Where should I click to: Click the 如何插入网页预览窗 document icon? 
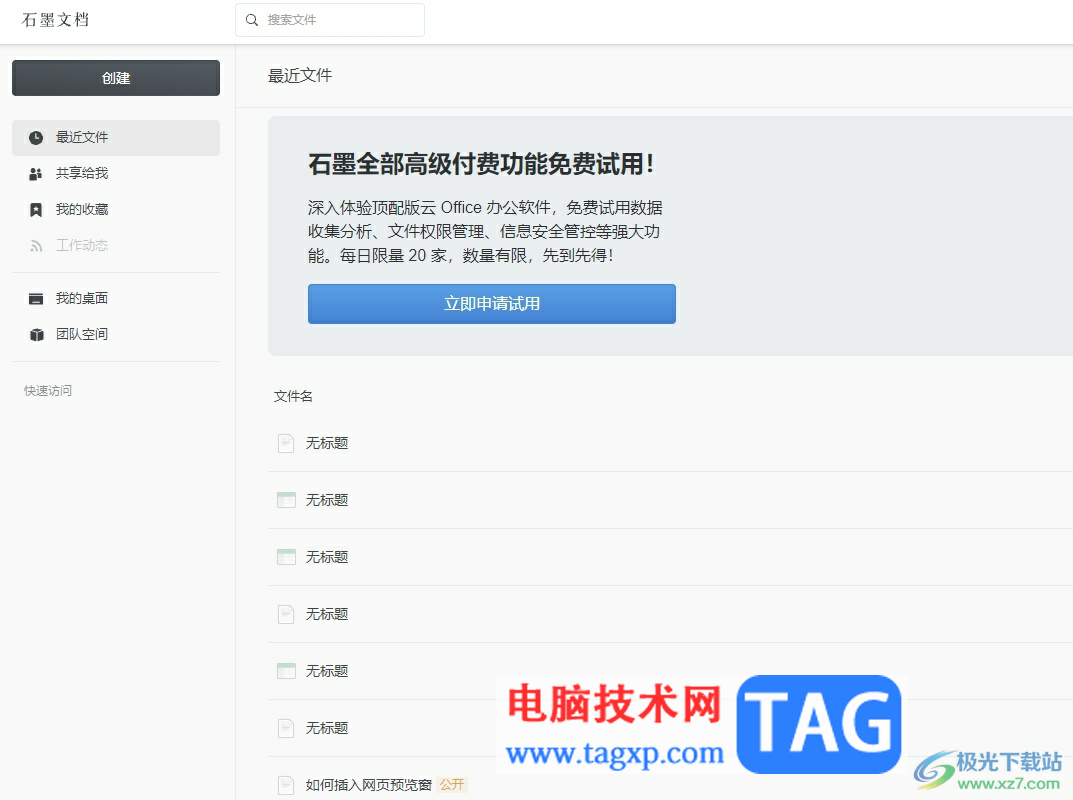(286, 785)
